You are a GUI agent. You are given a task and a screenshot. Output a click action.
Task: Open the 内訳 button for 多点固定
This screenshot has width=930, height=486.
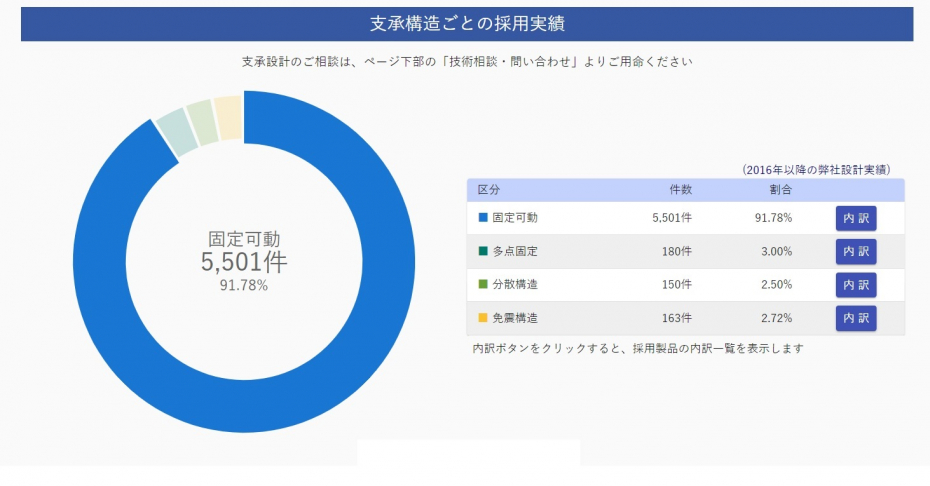pyautogui.click(x=856, y=252)
